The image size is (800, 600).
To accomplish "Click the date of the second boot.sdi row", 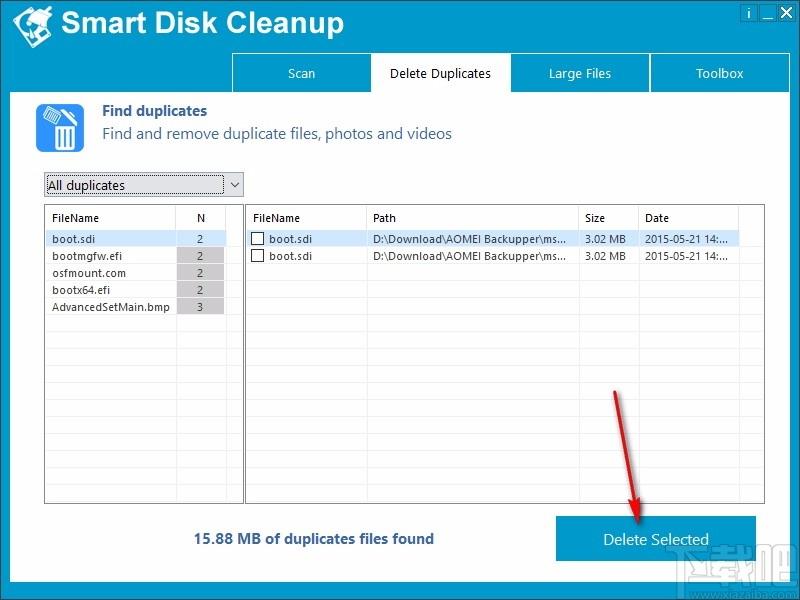I will pos(686,256).
